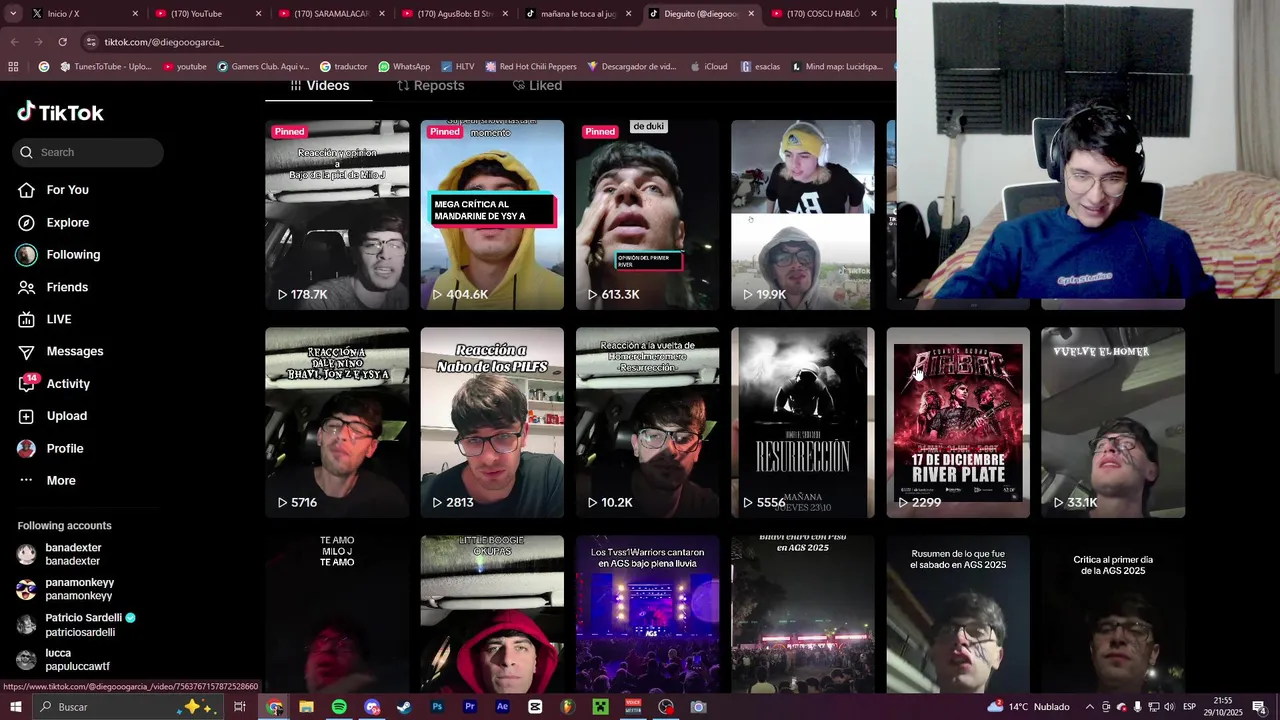Viewport: 1280px width, 720px height.
Task: Open Vuelve El Homer video
Action: point(1113,423)
